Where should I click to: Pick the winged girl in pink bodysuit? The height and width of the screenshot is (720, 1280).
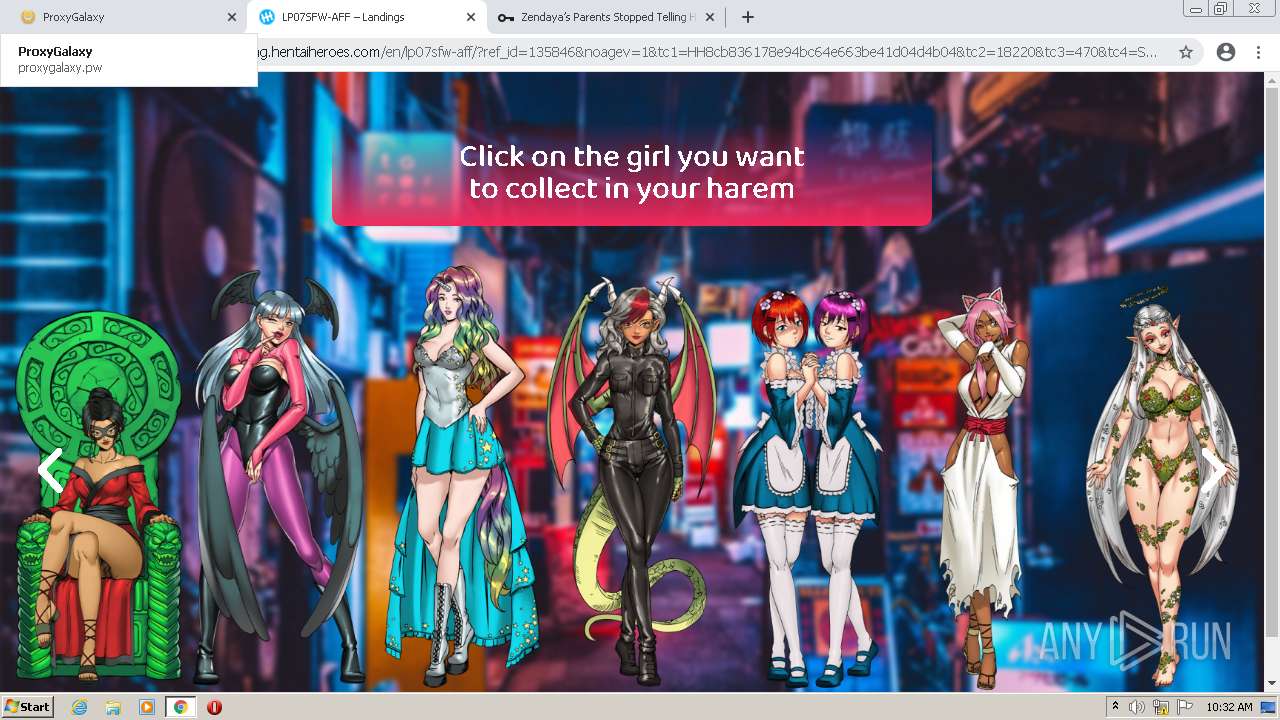click(277, 475)
